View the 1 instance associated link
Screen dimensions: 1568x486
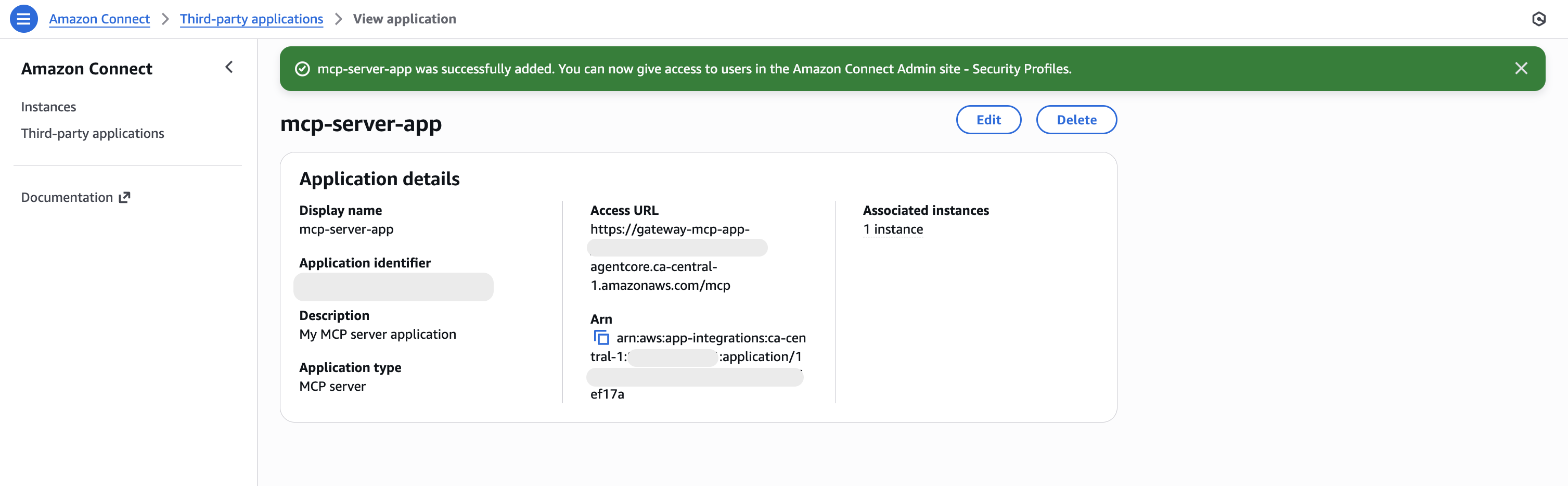(892, 229)
